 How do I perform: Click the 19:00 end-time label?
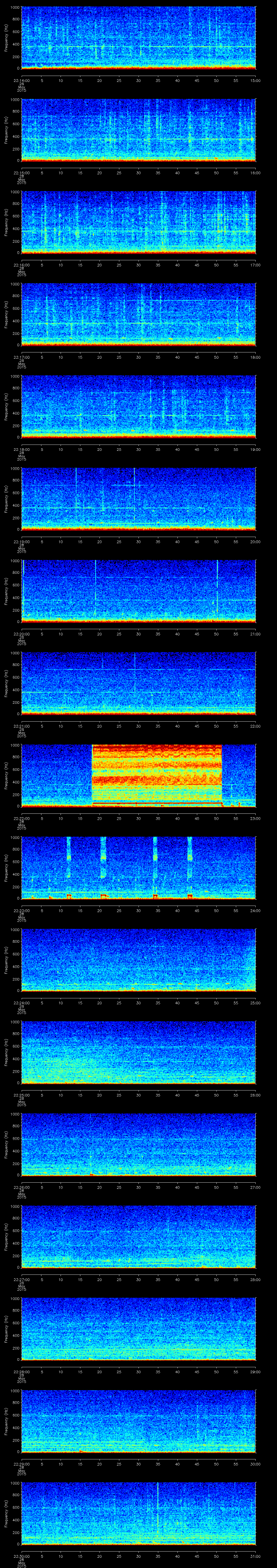[x=256, y=449]
